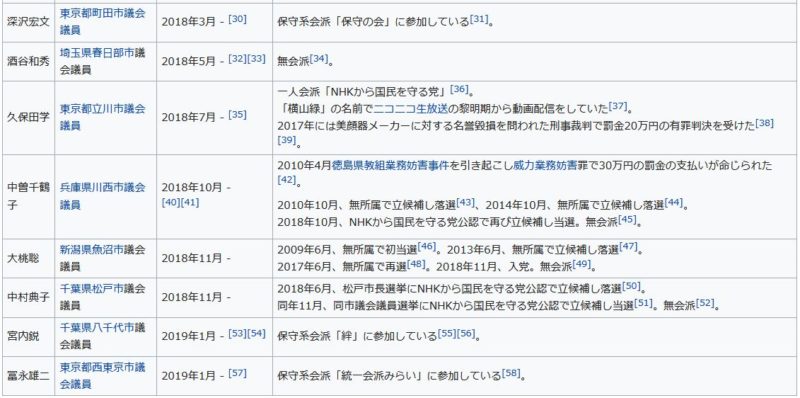
Task: Jump to footnote [44]
Action: pyautogui.click(x=673, y=202)
